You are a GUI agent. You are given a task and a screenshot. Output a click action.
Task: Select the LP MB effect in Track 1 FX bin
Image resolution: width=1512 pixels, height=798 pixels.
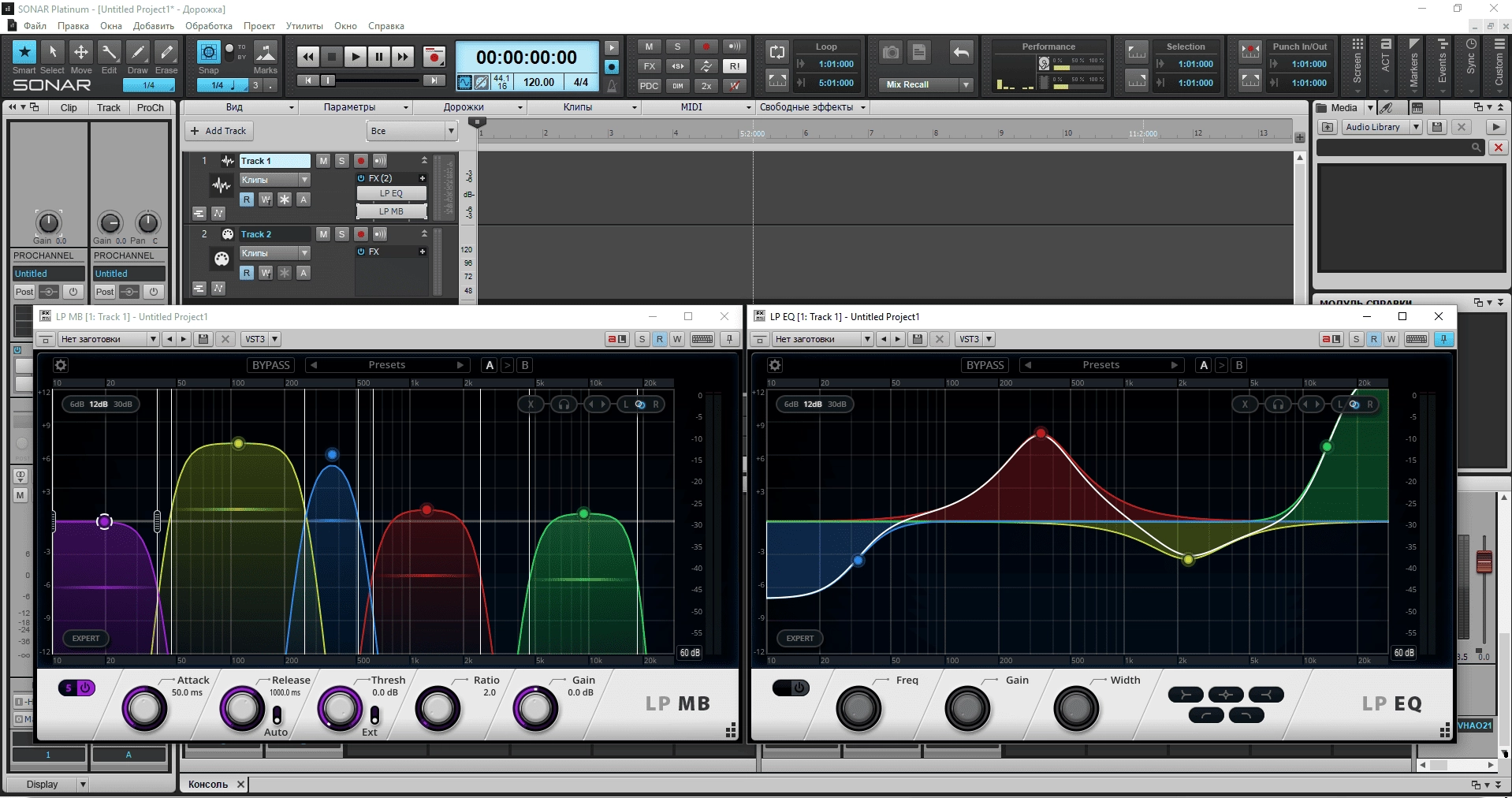[391, 211]
